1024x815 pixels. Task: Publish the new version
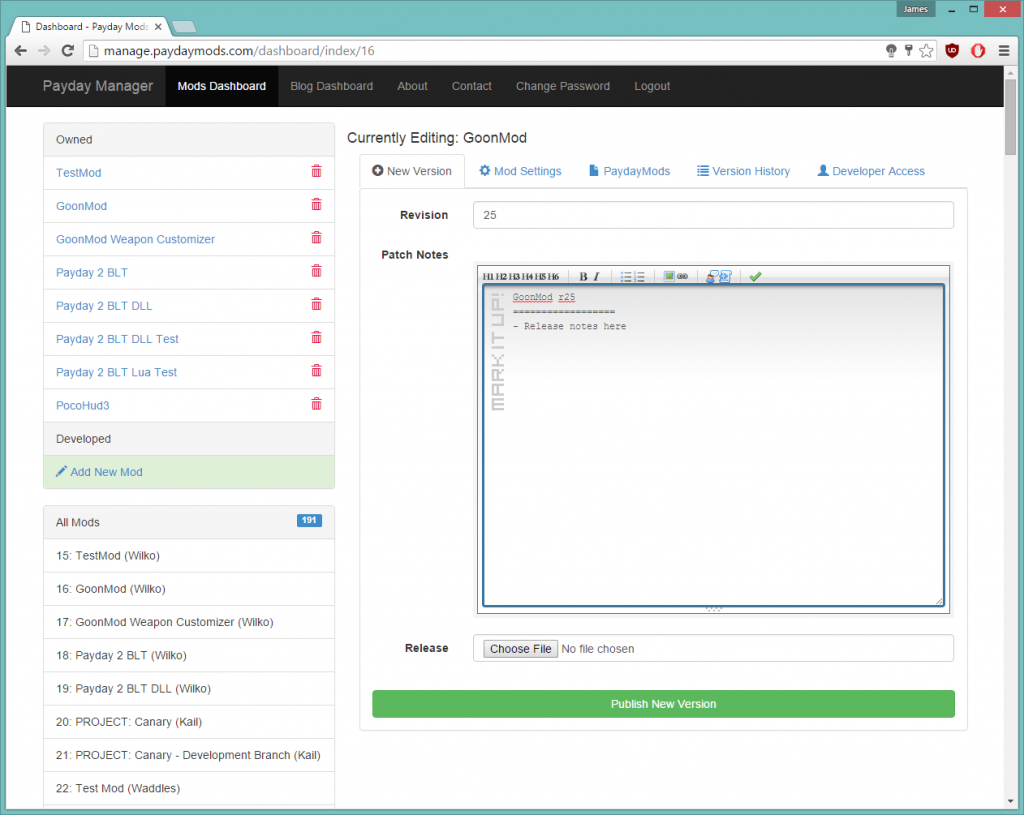pyautogui.click(x=664, y=704)
